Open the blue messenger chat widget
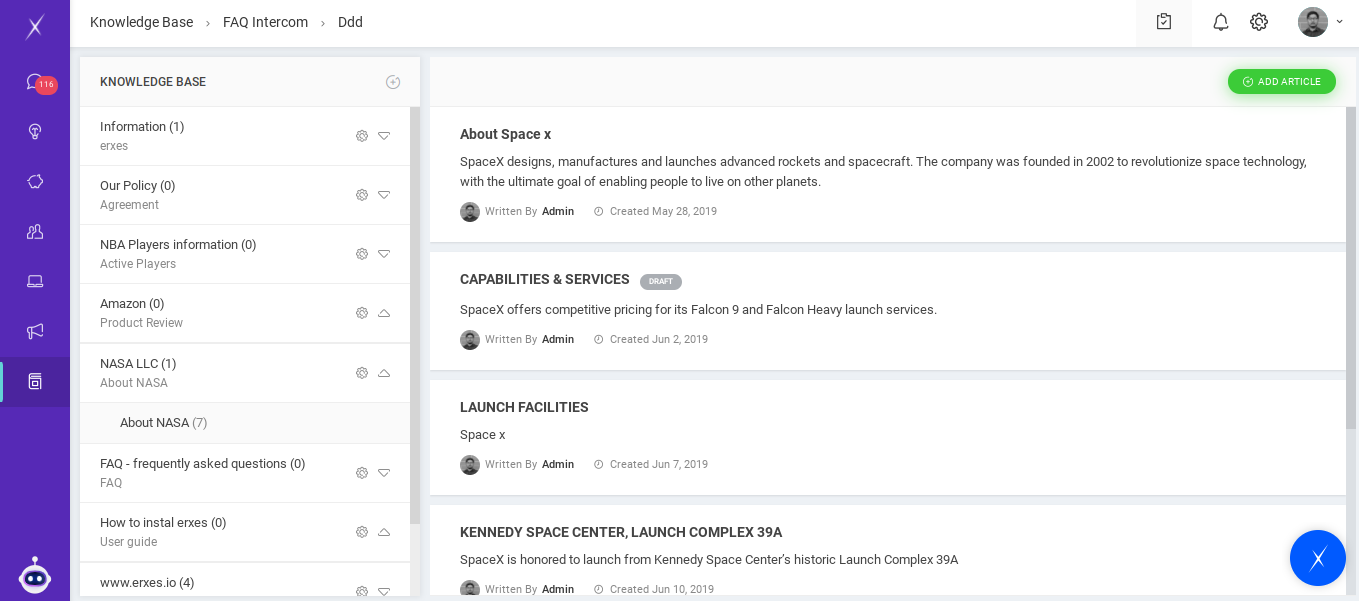 pyautogui.click(x=1317, y=558)
